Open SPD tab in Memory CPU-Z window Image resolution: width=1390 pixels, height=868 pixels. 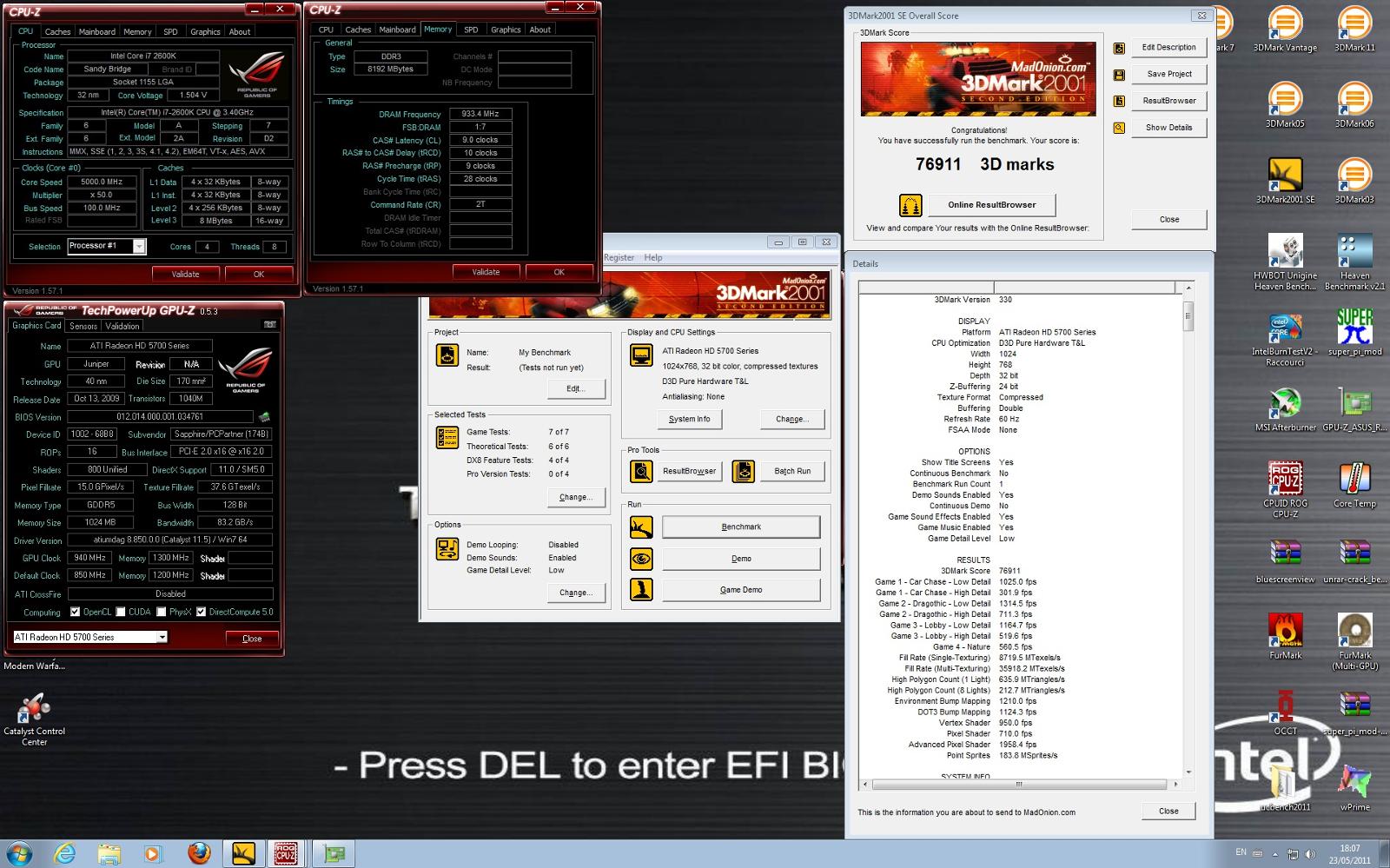pyautogui.click(x=471, y=30)
